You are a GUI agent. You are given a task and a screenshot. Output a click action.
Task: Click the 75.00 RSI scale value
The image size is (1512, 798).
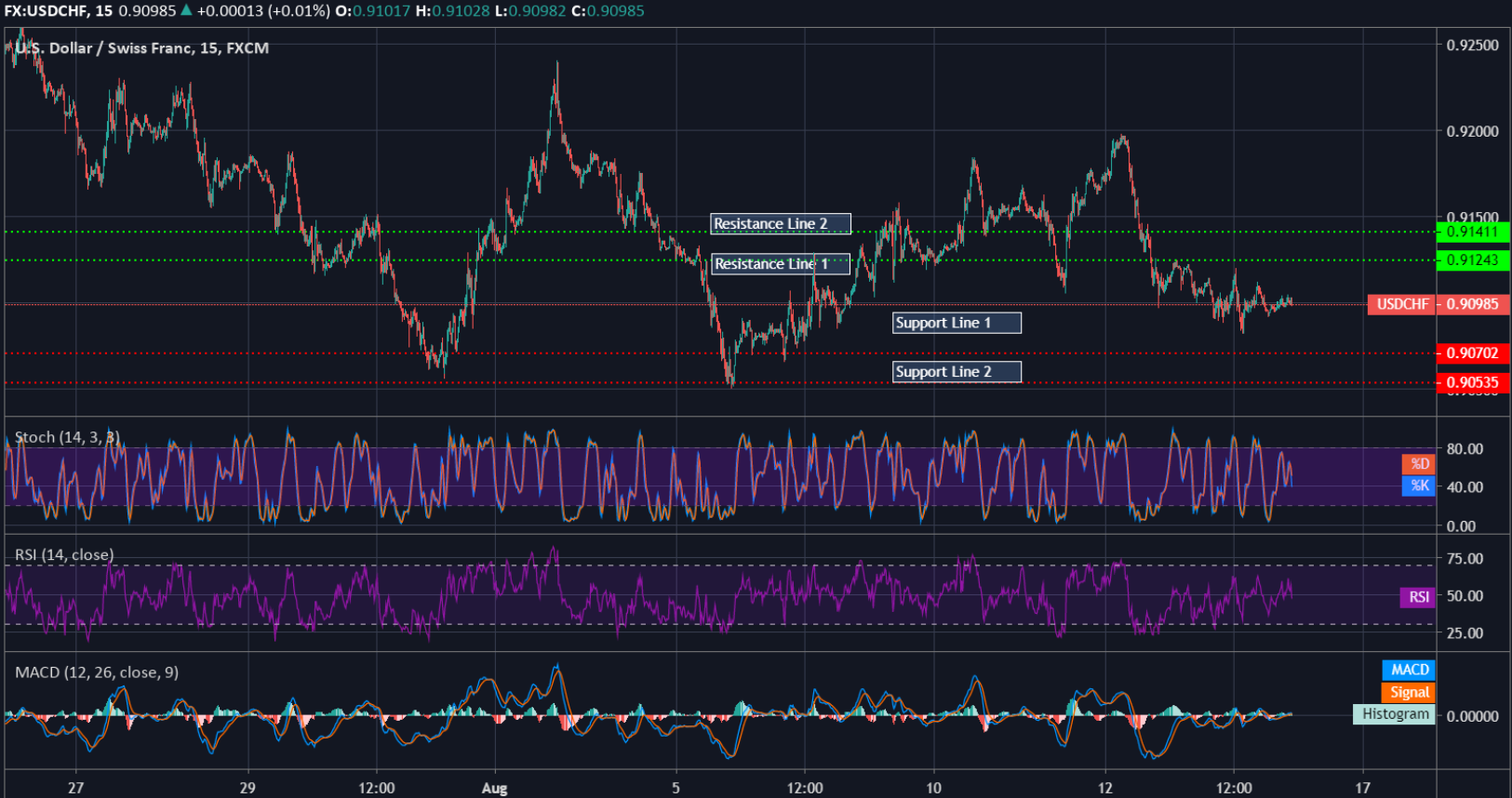(1465, 559)
